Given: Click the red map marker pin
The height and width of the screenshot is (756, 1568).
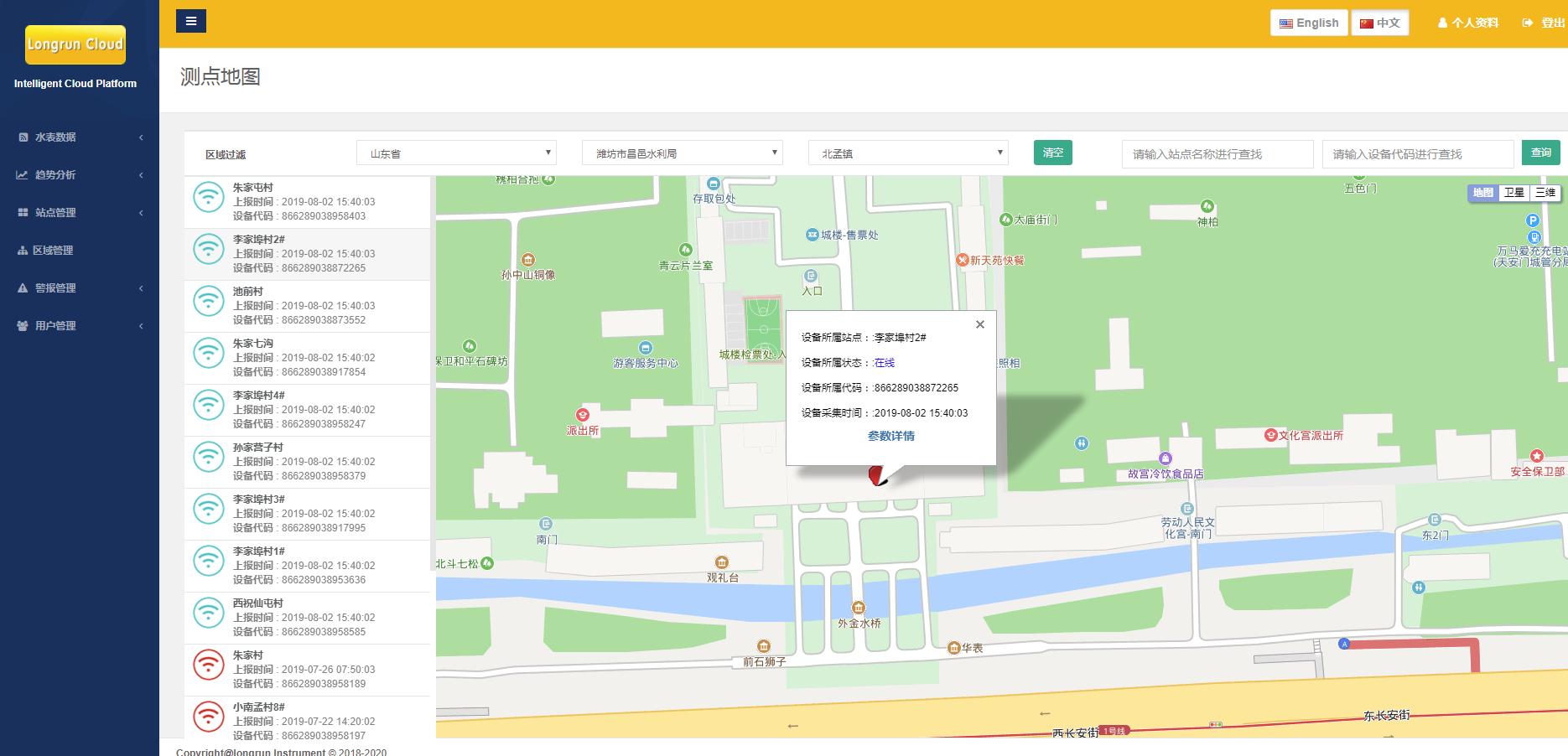Looking at the screenshot, I should (876, 475).
